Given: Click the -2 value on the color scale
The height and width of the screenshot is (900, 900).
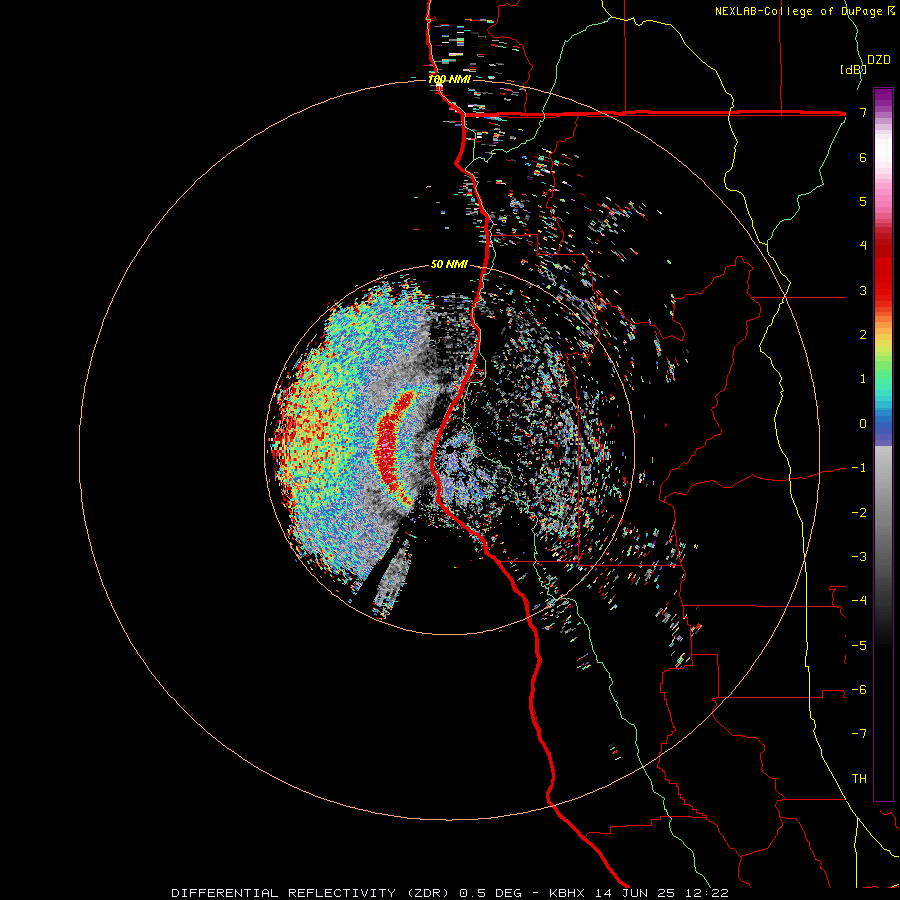Looking at the screenshot, I should pos(859,513).
